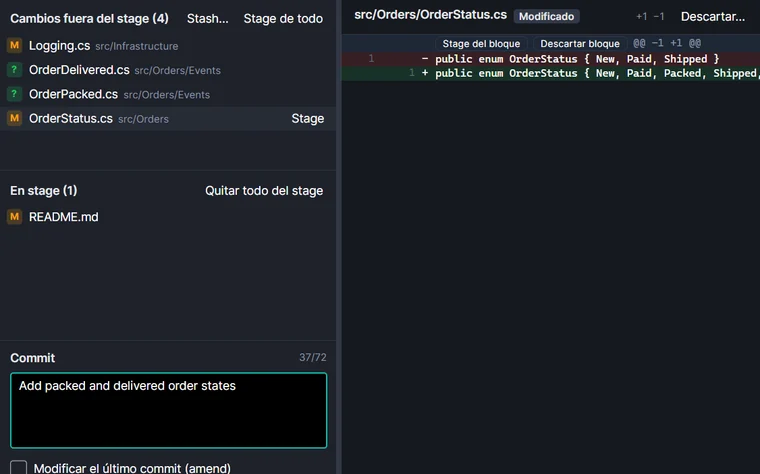Click the untracked badge icon beside OrderDelivered.cs

coord(15,70)
